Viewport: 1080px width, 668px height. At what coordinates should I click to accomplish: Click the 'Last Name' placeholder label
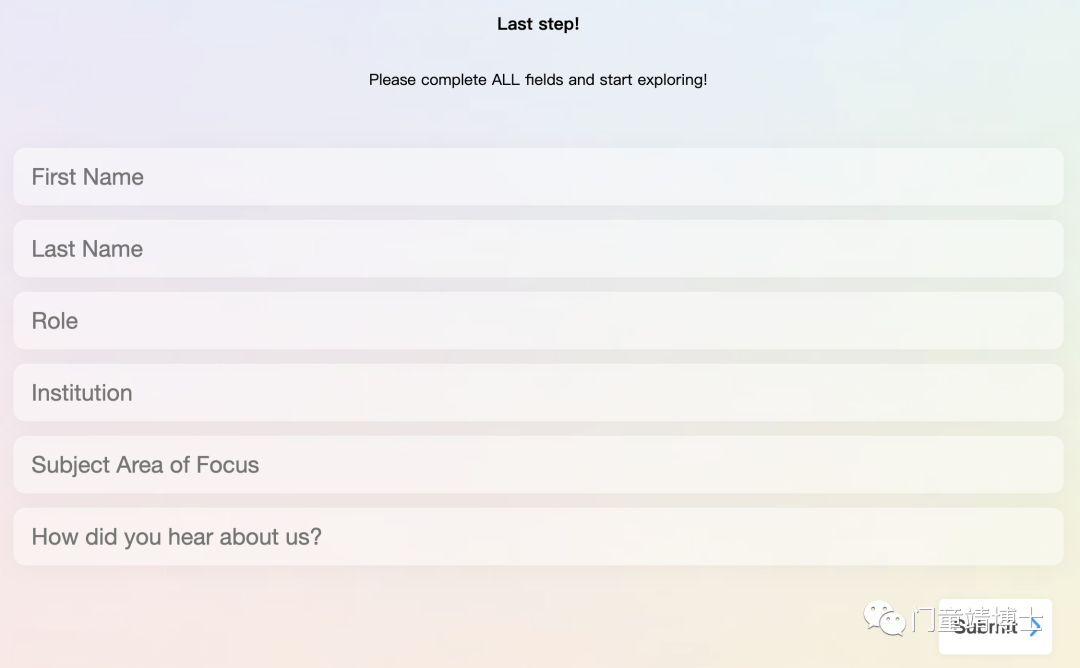click(87, 249)
